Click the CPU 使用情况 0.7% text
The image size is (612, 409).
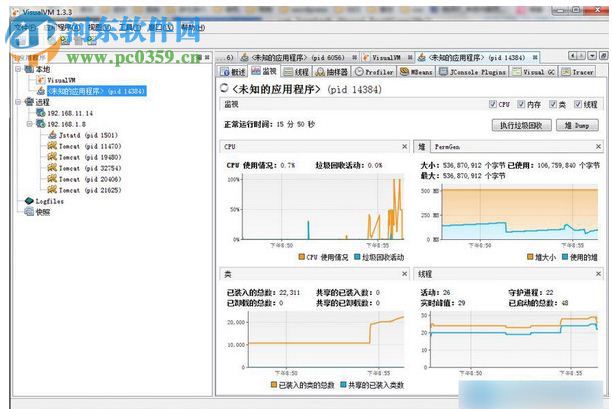(x=261, y=165)
